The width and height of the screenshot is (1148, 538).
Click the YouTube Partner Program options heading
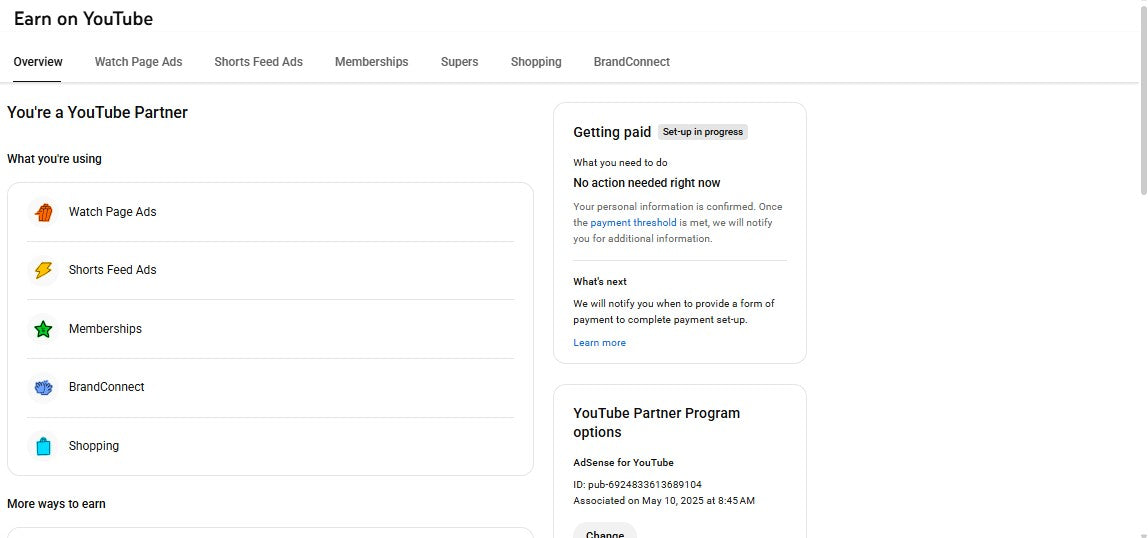(x=656, y=423)
